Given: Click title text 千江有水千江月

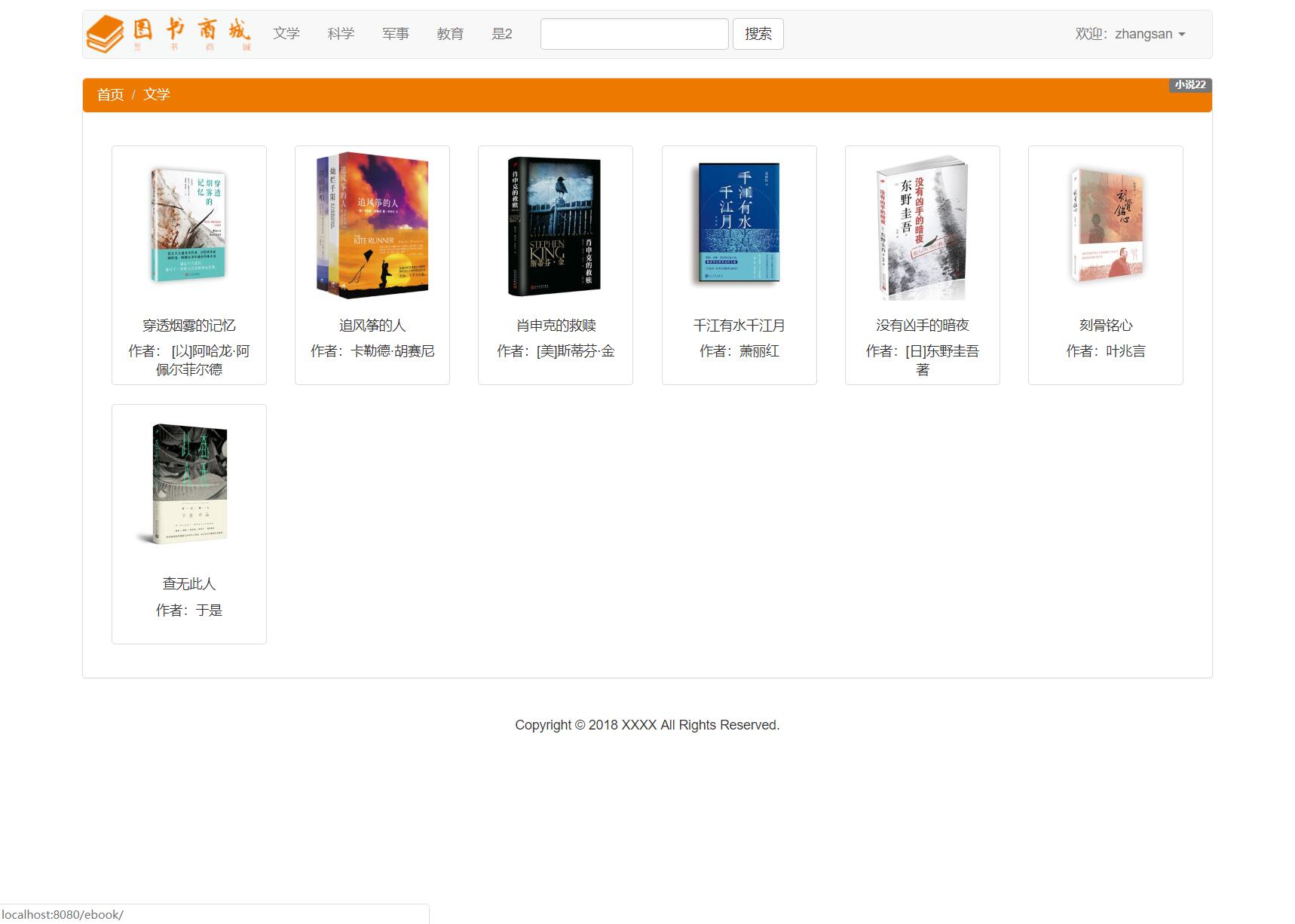Looking at the screenshot, I should pos(739,326).
